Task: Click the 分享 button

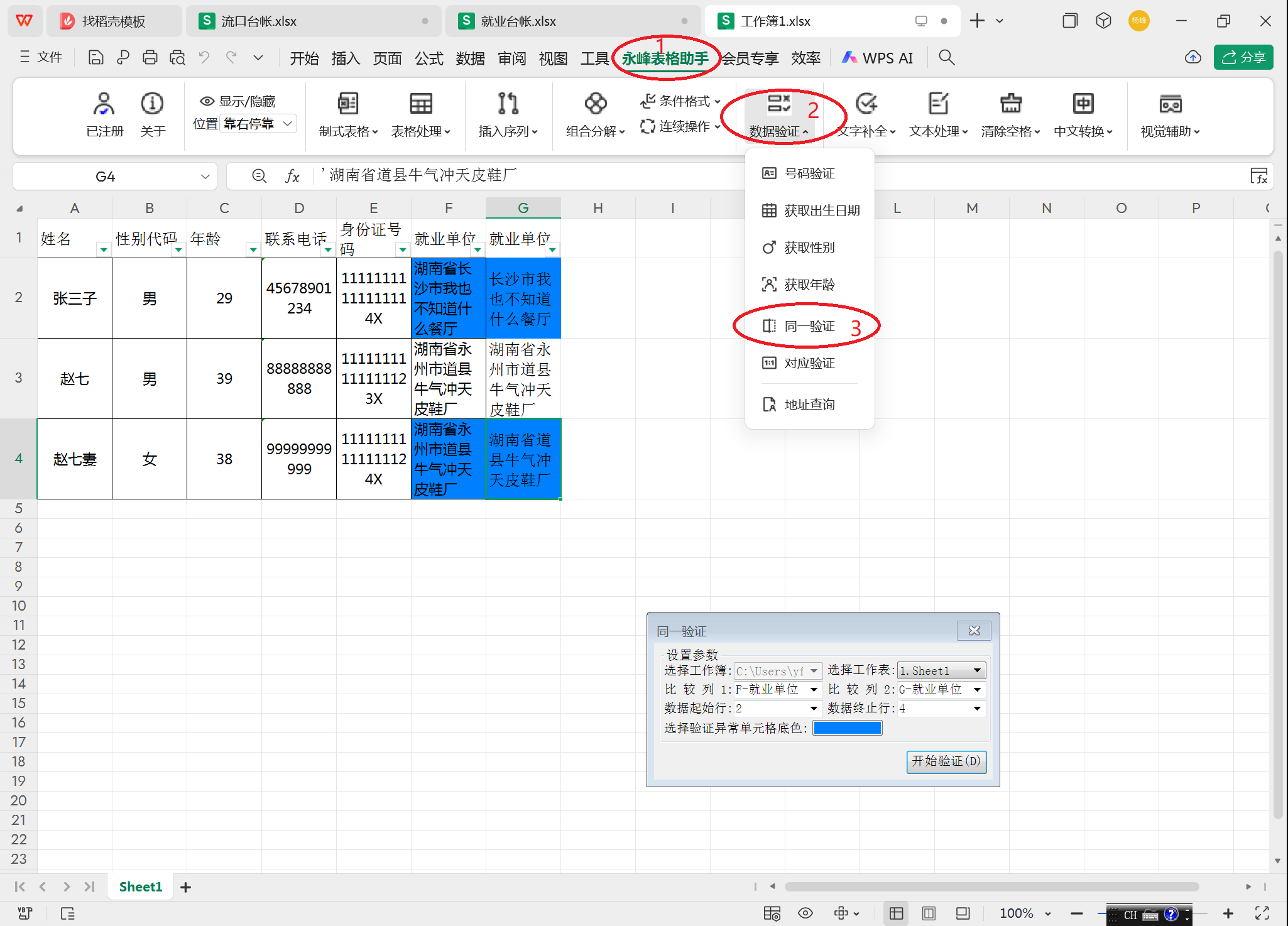Action: (1243, 57)
